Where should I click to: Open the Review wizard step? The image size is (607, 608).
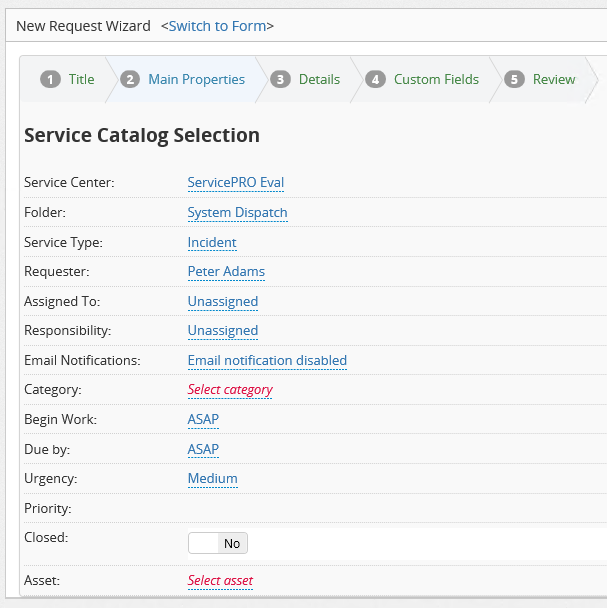tap(553, 79)
